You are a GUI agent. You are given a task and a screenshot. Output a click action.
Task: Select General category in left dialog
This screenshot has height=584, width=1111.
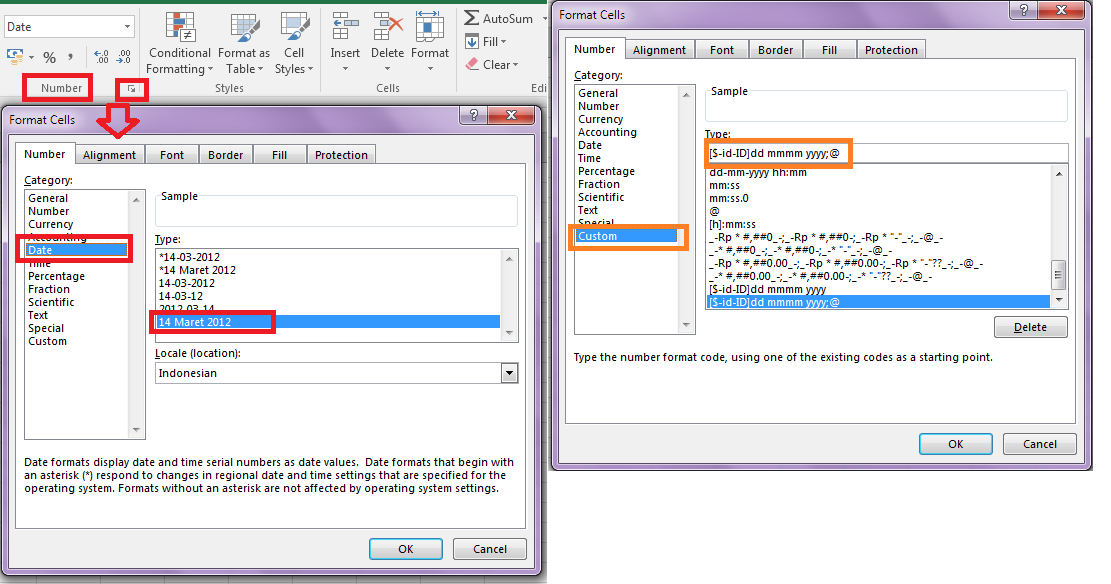click(48, 198)
